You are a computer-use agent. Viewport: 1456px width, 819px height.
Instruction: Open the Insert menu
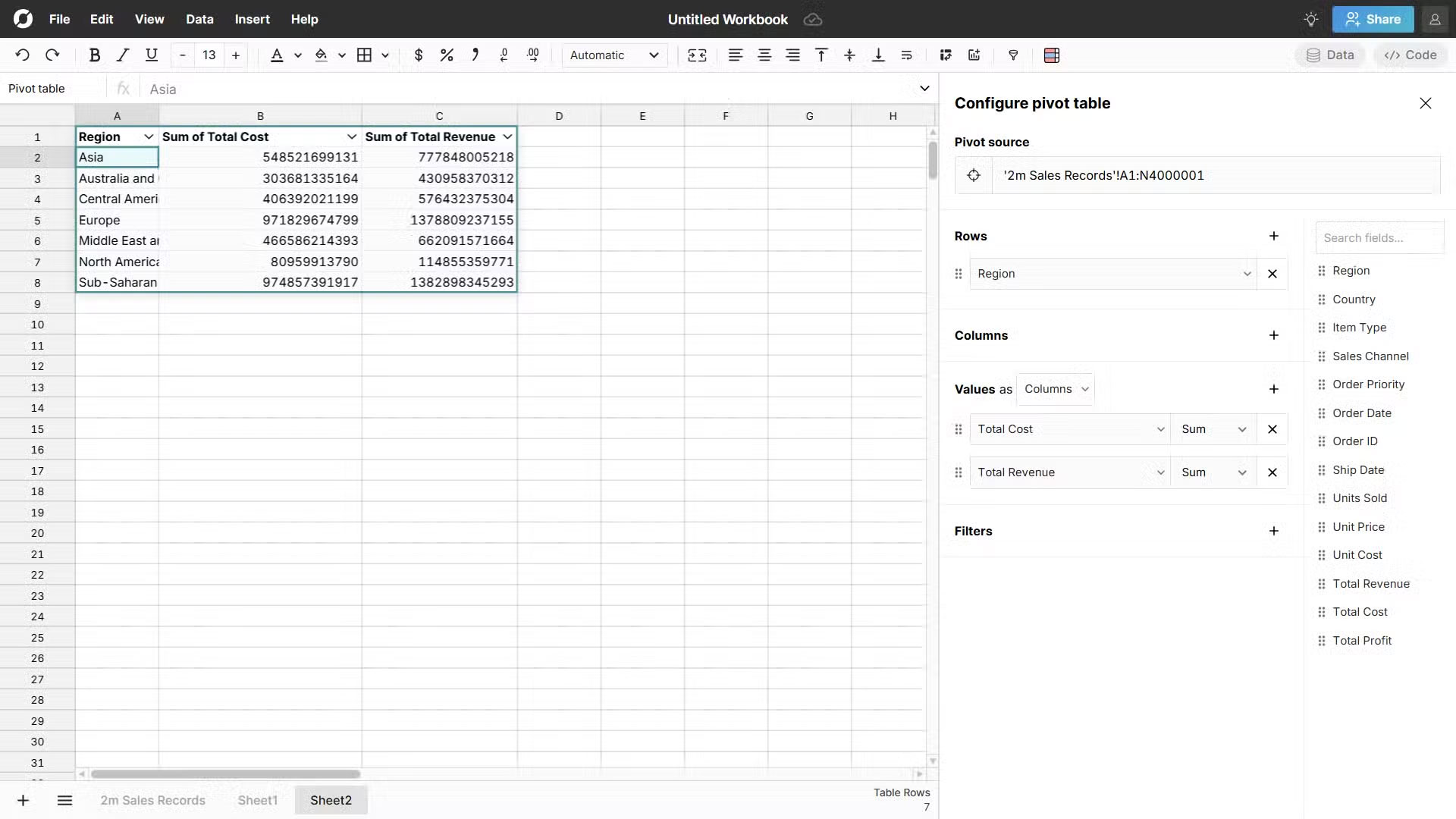[252, 19]
